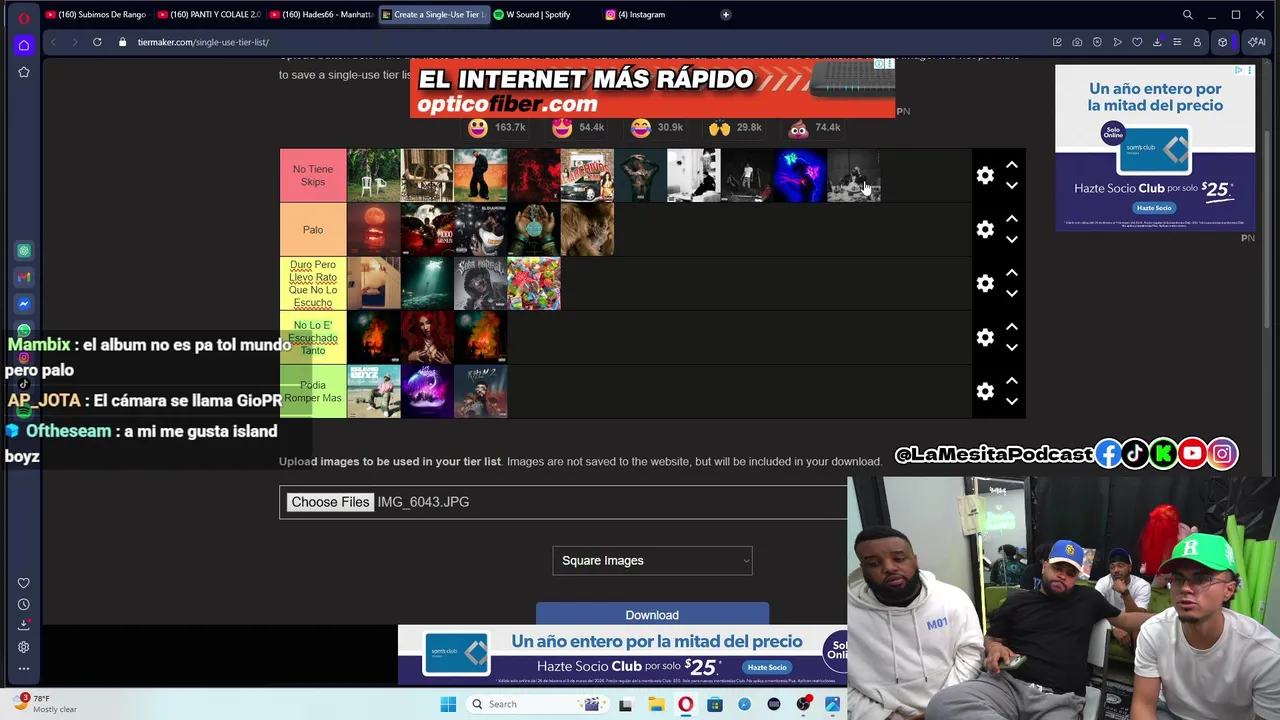Open settings gear for Podia Romper Mas tier

click(x=985, y=392)
